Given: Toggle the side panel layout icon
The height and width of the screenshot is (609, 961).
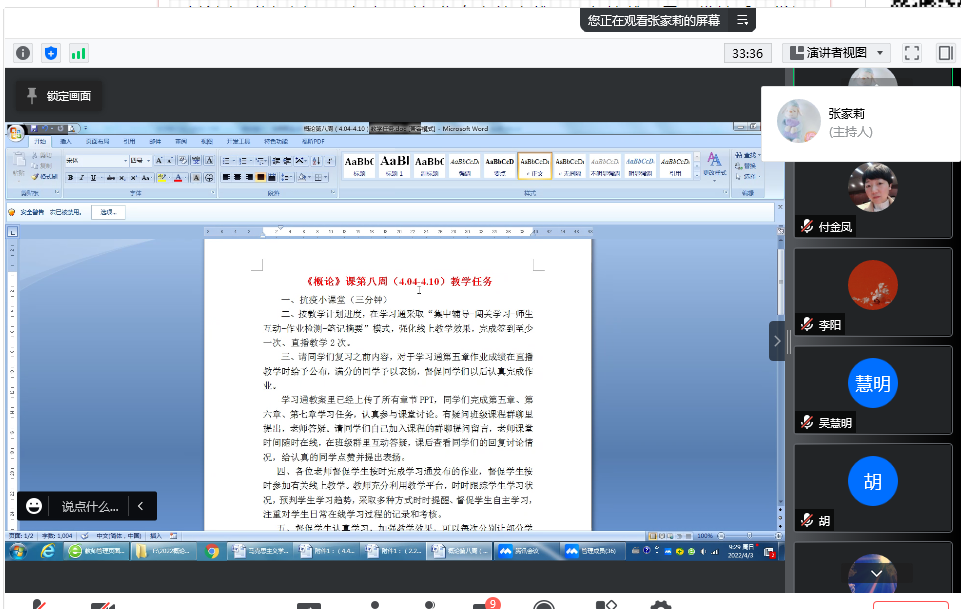Looking at the screenshot, I should tap(944, 53).
